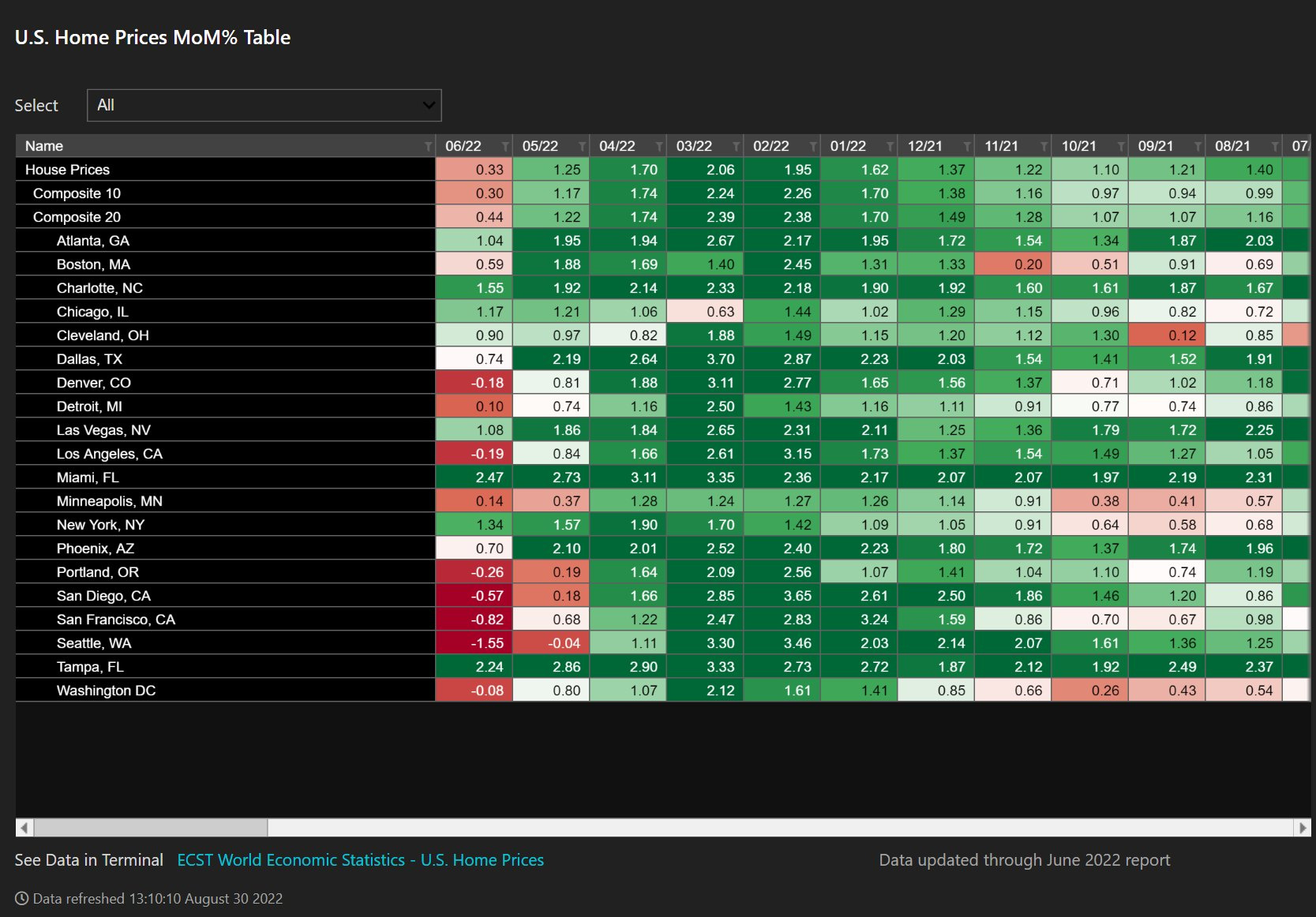Click the clock icon beside Data refreshed
This screenshot has width=1316, height=917.
pyautogui.click(x=21, y=899)
